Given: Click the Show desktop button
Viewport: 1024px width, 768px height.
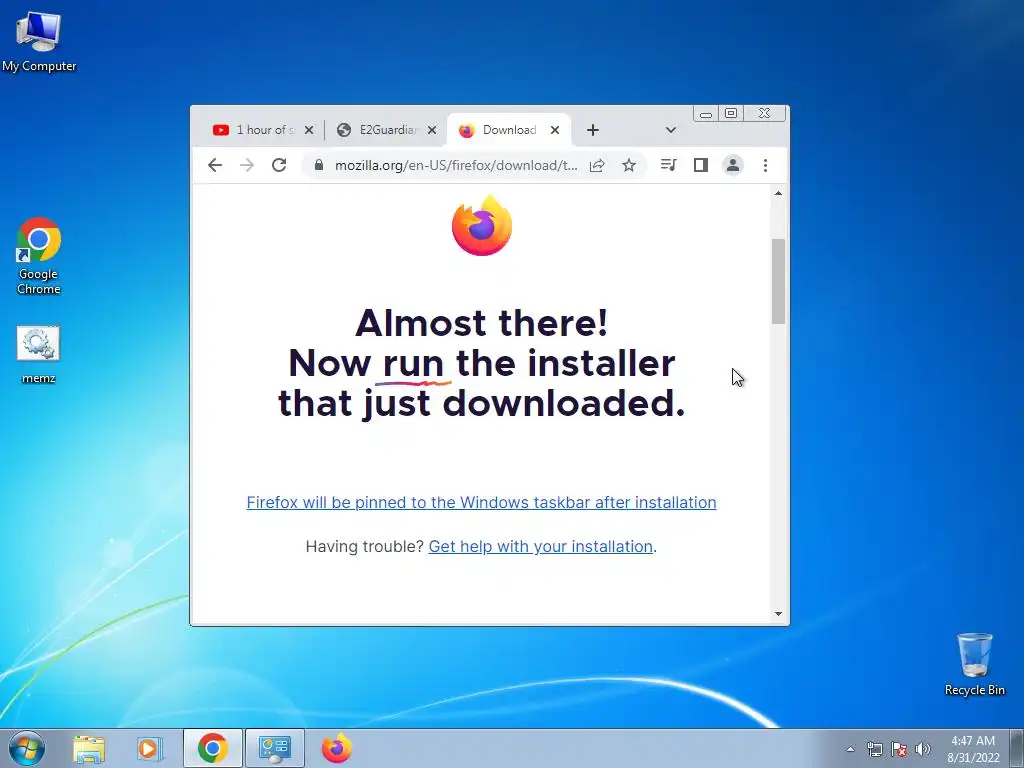Looking at the screenshot, I should pyautogui.click(x=1016, y=748).
